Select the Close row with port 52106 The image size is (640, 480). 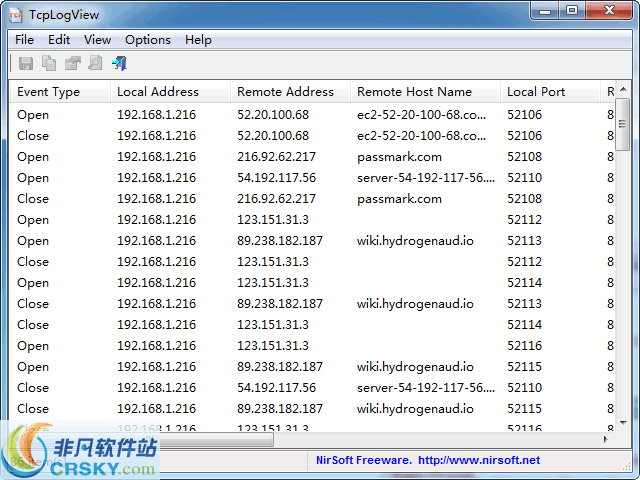pyautogui.click(x=312, y=136)
